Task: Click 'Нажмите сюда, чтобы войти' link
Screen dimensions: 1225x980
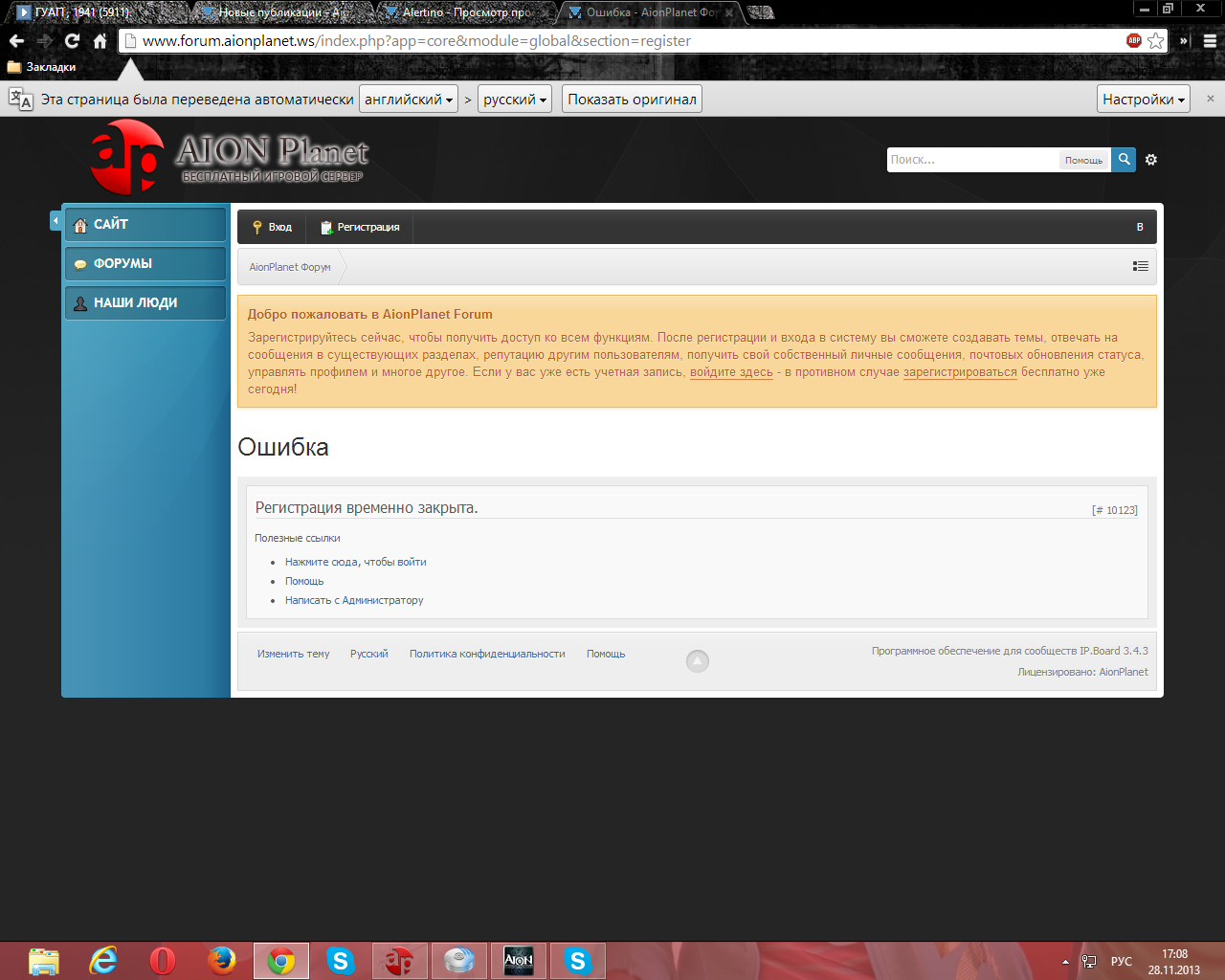Action: 356,562
